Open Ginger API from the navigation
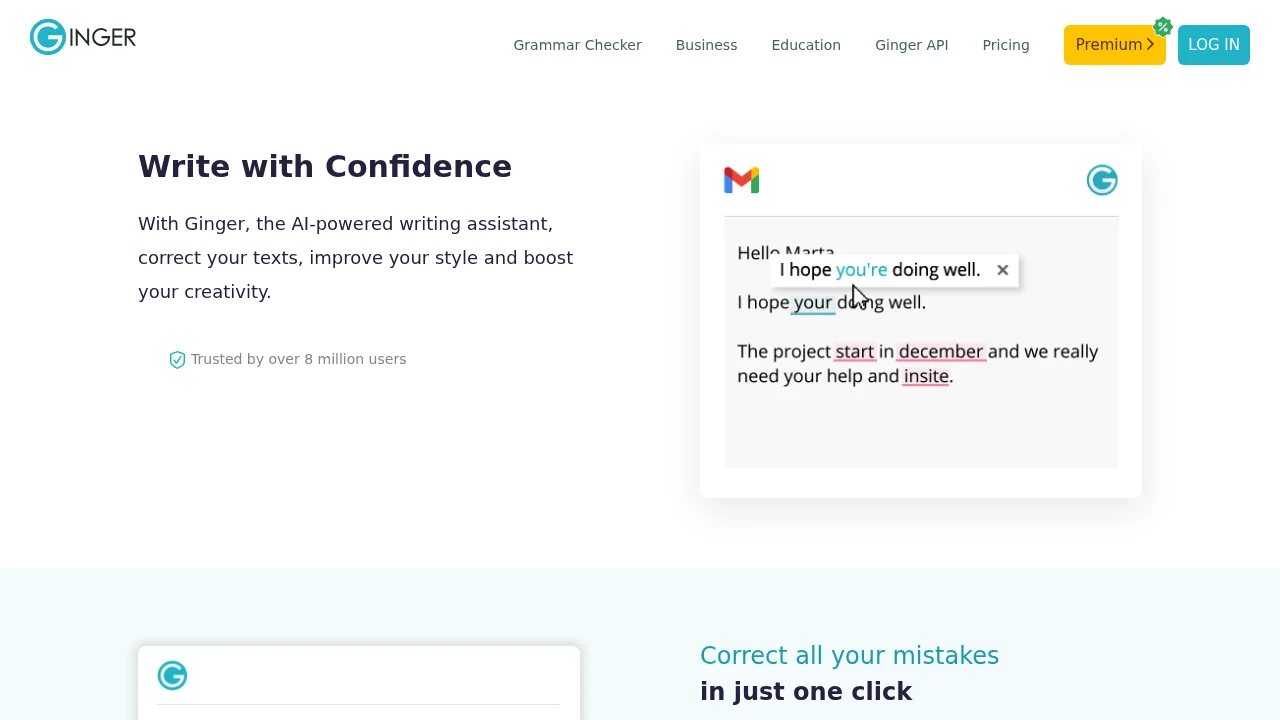This screenshot has width=1280, height=720. (911, 45)
